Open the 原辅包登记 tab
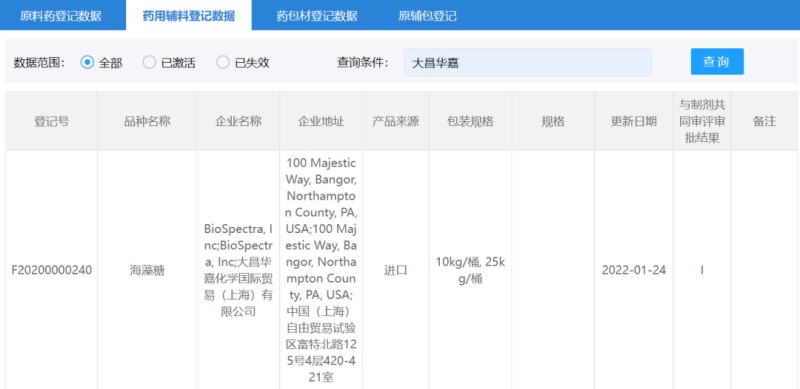Viewport: 800px width, 389px height. [x=428, y=16]
